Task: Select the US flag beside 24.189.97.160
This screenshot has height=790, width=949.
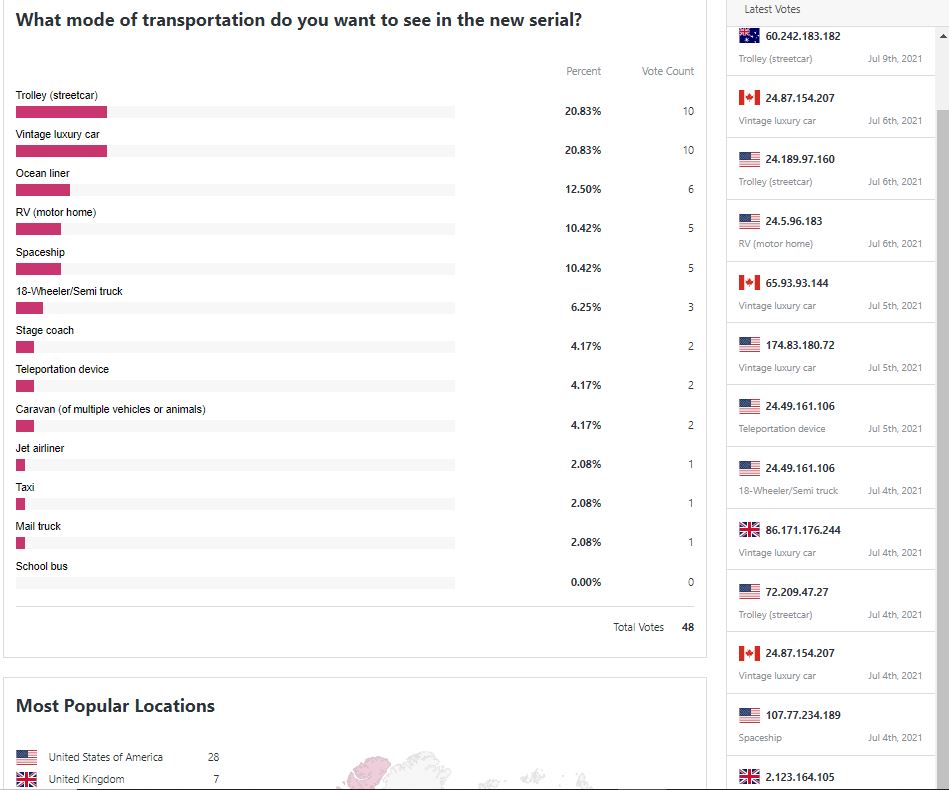Action: coord(751,159)
